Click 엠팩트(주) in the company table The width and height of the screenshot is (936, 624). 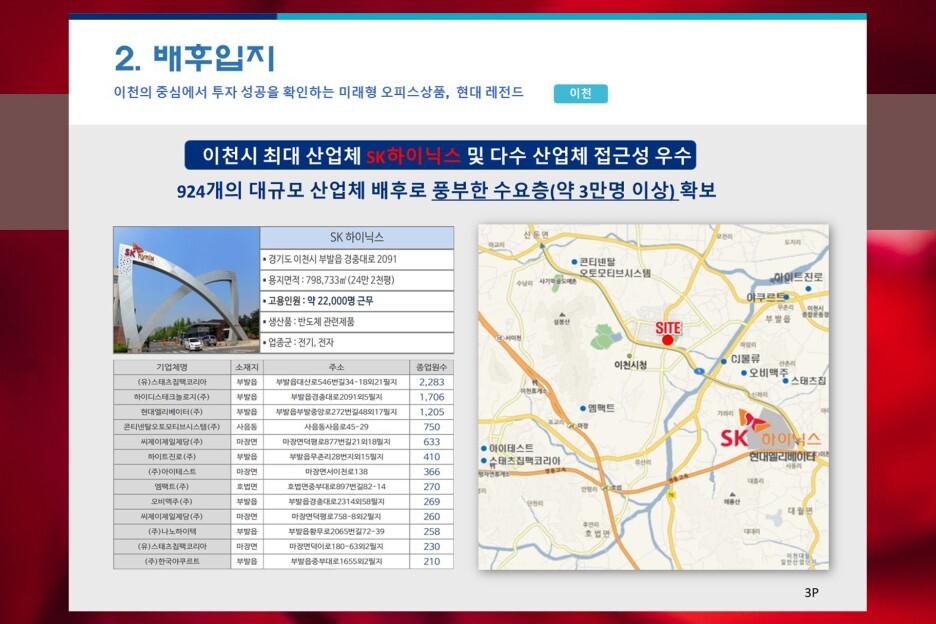coord(172,487)
